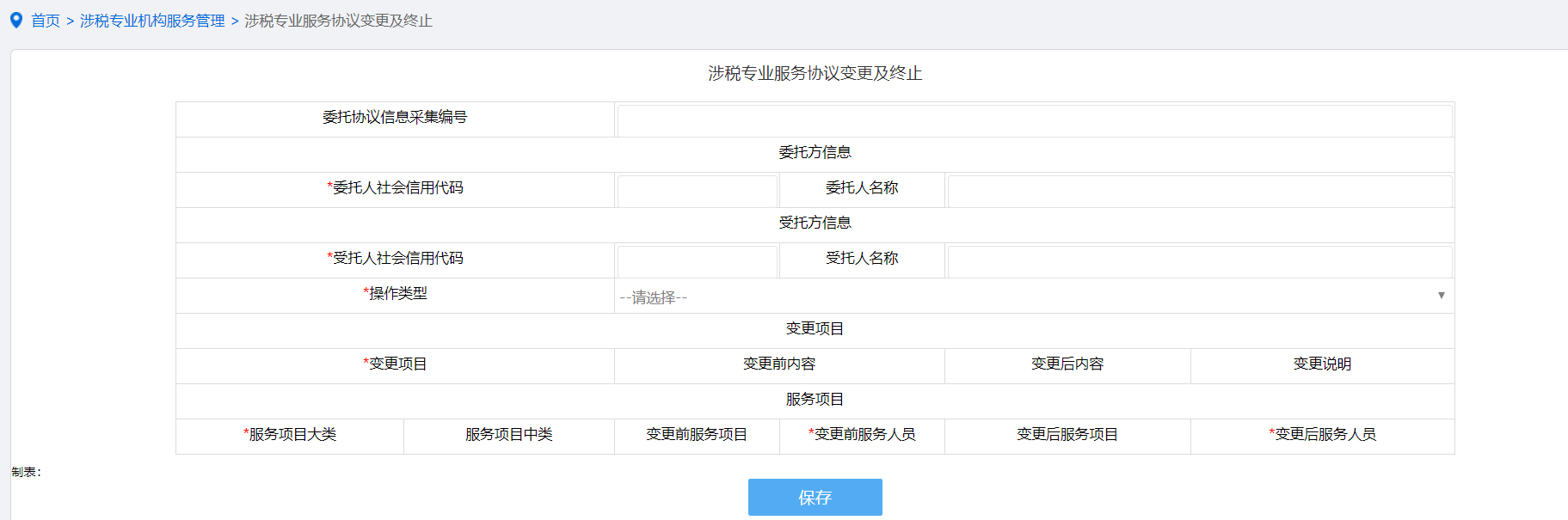This screenshot has height=520, width=1568.
Task: Click the 变更后服务人员 column header
Action: 1323,435
